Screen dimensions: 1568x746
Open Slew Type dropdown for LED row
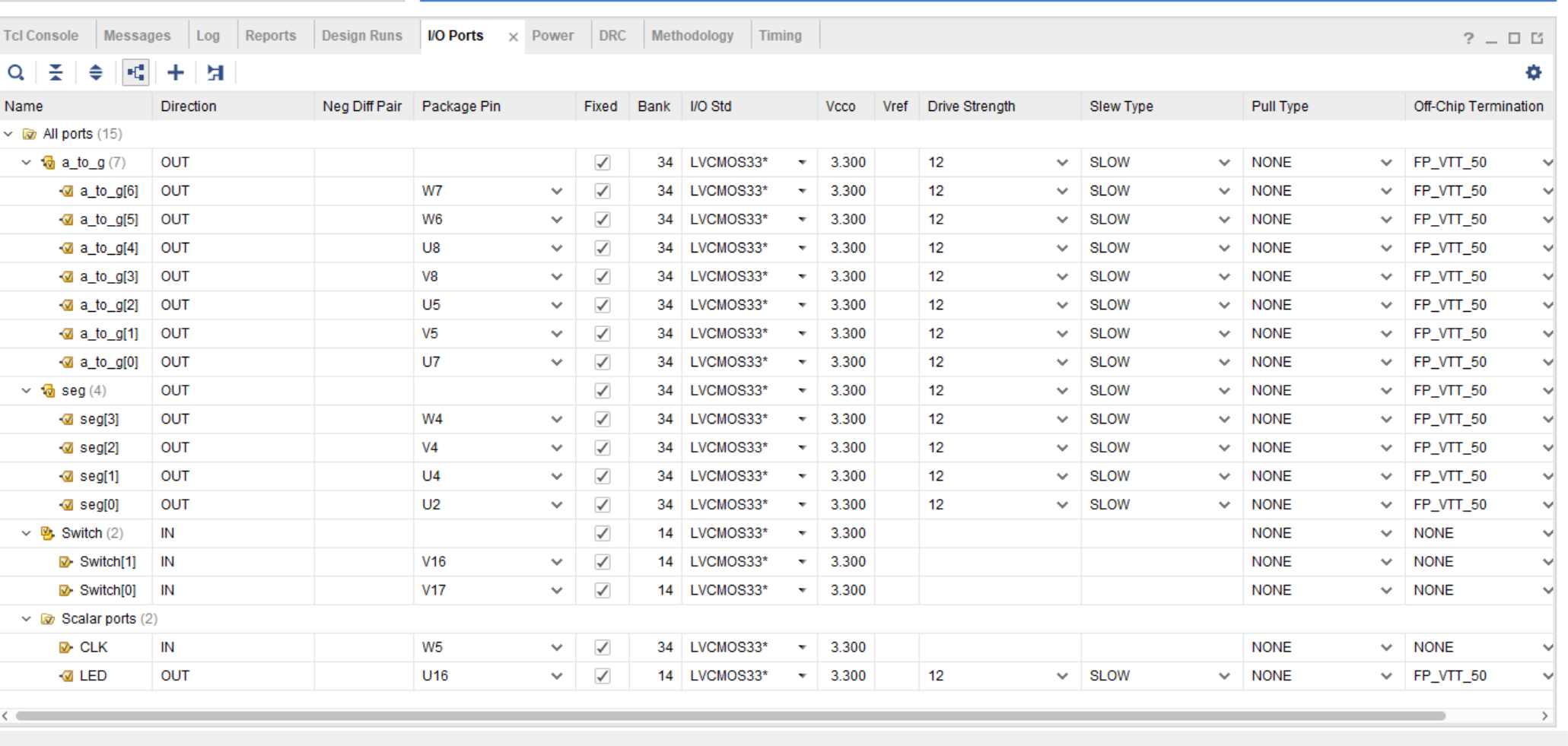(x=1224, y=676)
